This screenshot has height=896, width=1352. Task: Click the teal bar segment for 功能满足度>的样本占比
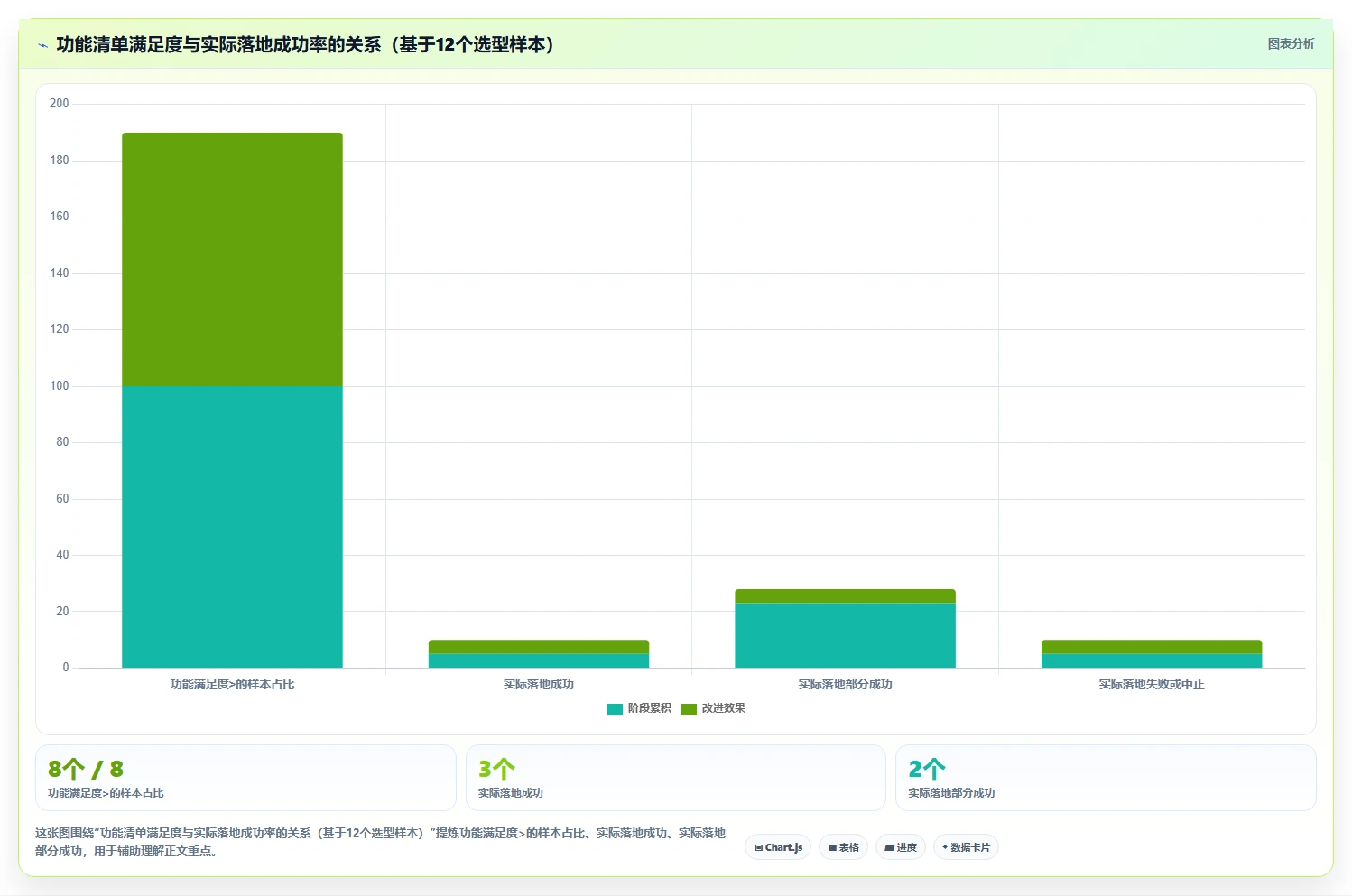click(232, 527)
